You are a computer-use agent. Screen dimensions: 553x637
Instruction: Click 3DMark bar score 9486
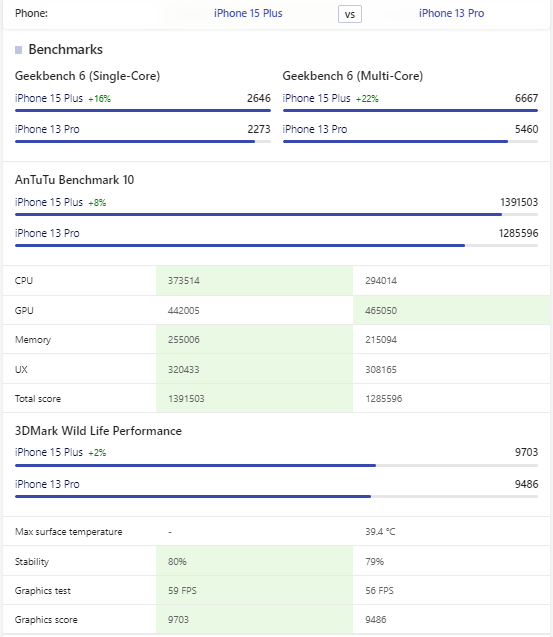click(526, 484)
